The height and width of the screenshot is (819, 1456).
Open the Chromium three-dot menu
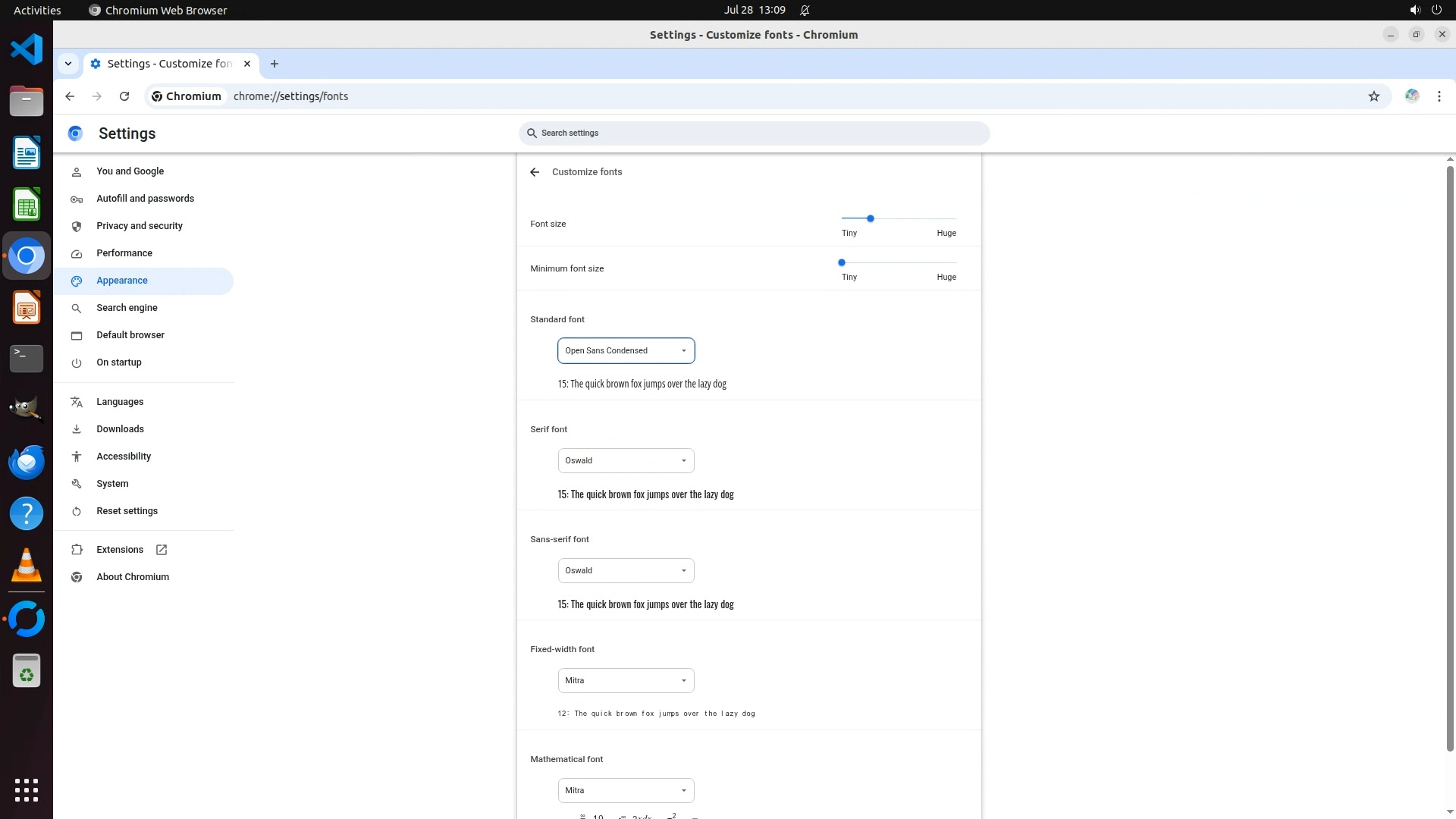coord(1439,96)
